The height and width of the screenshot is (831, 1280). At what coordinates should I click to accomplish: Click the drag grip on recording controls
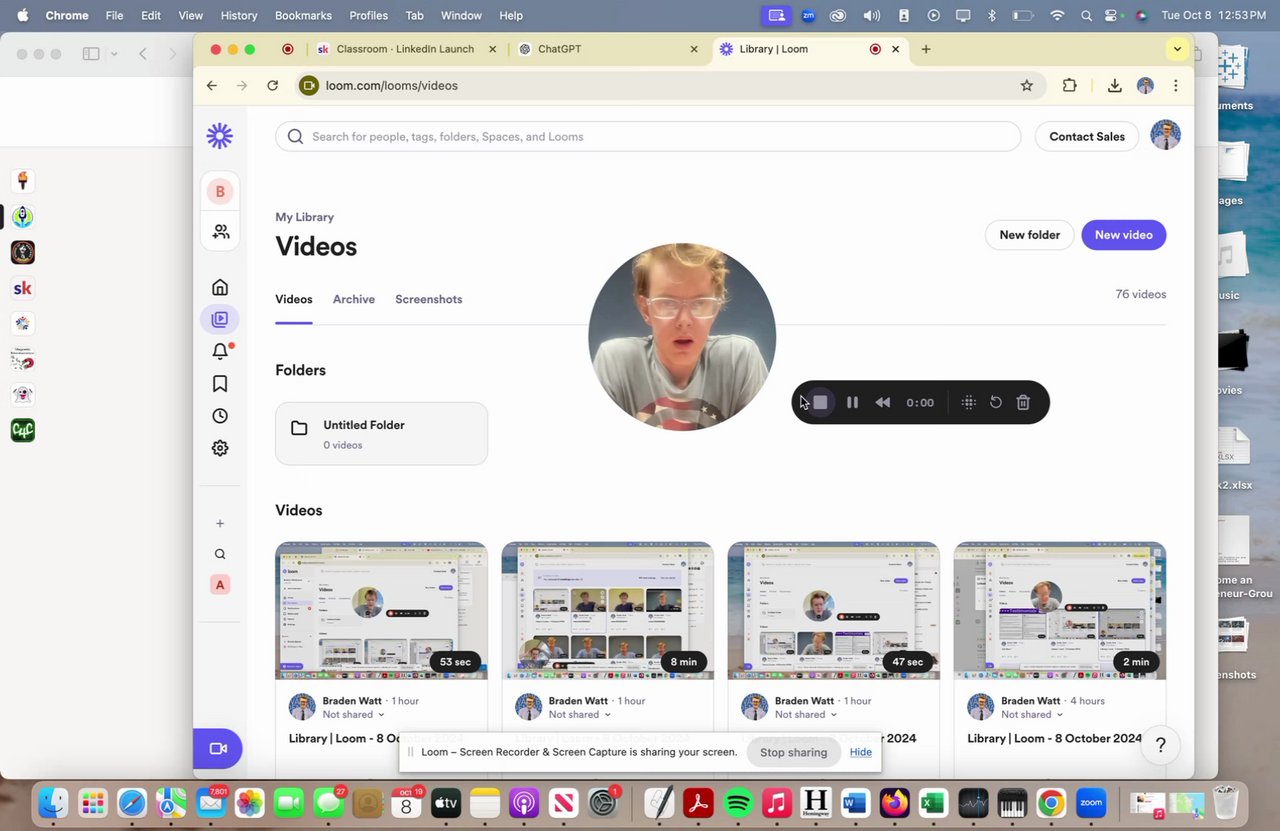click(x=968, y=402)
